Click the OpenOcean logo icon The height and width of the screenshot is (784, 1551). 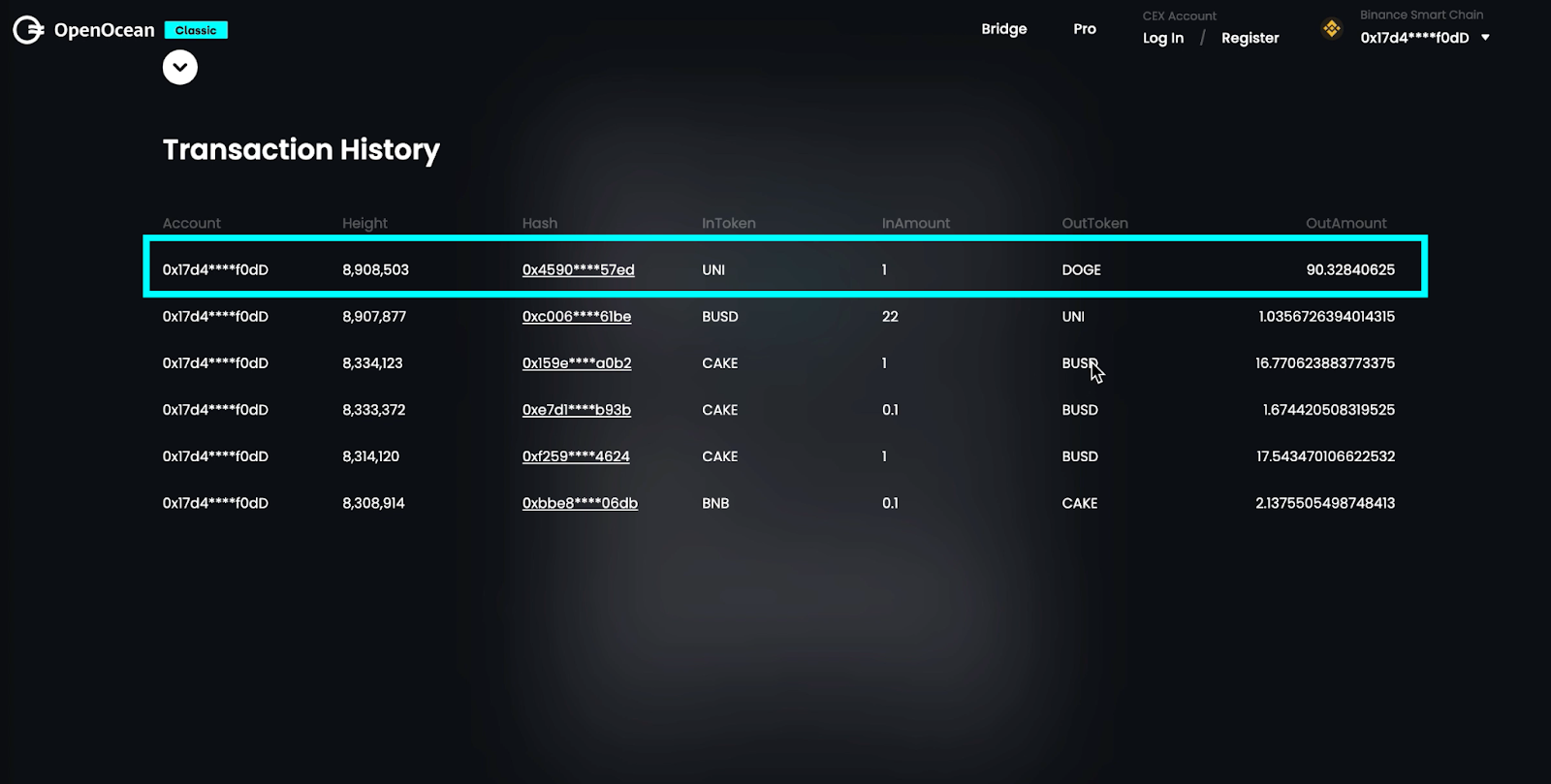click(28, 30)
